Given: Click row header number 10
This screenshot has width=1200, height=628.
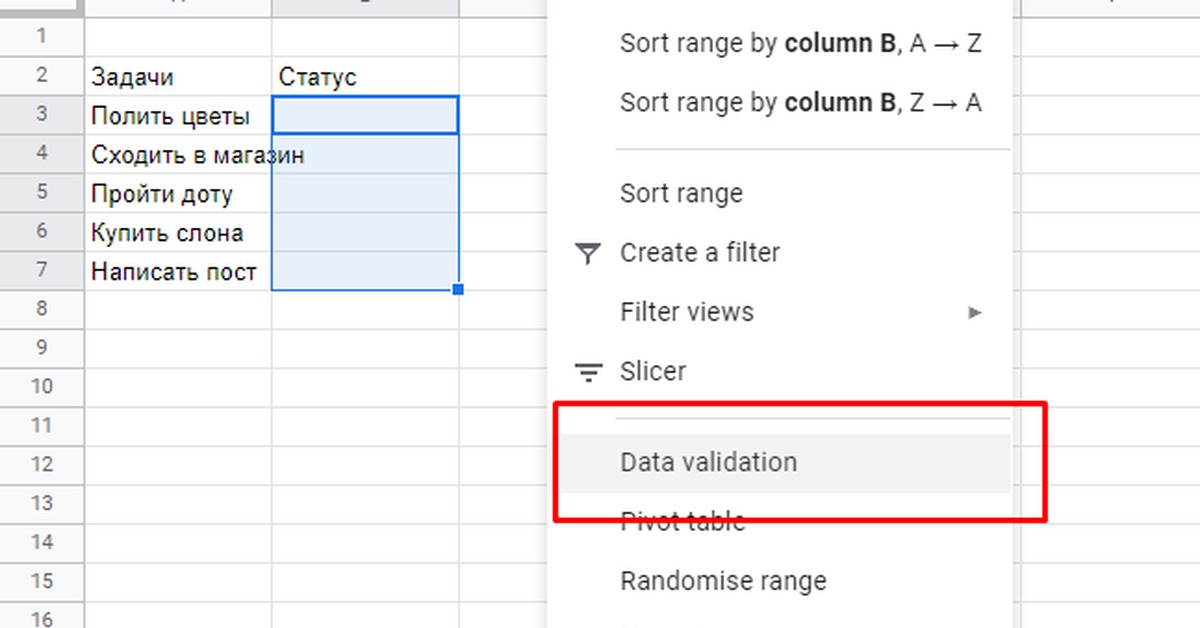Looking at the screenshot, I should tap(41, 386).
